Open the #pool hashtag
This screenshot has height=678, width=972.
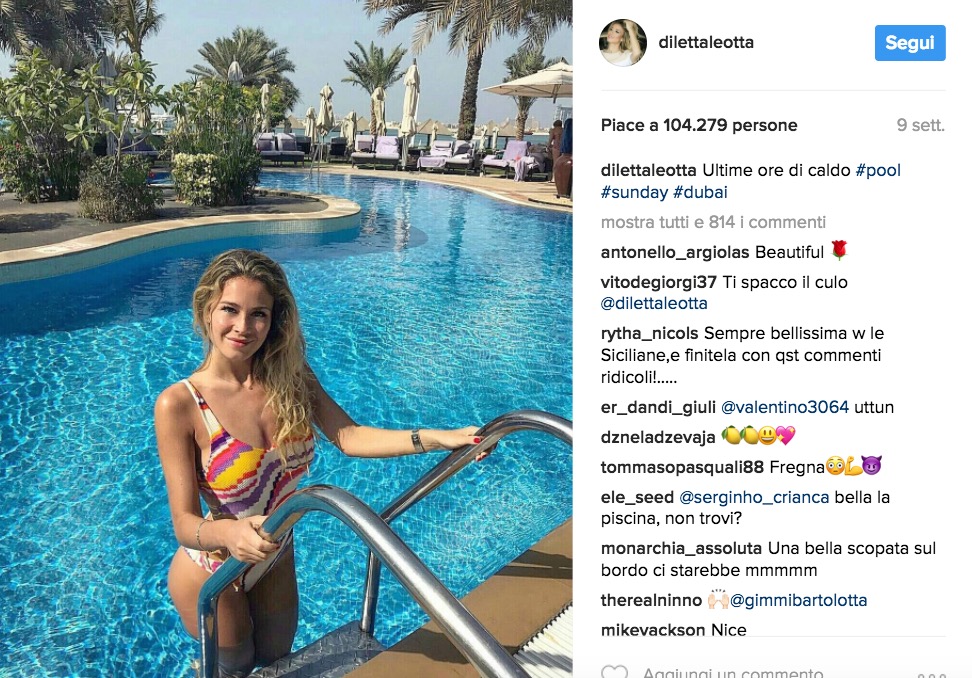point(878,170)
